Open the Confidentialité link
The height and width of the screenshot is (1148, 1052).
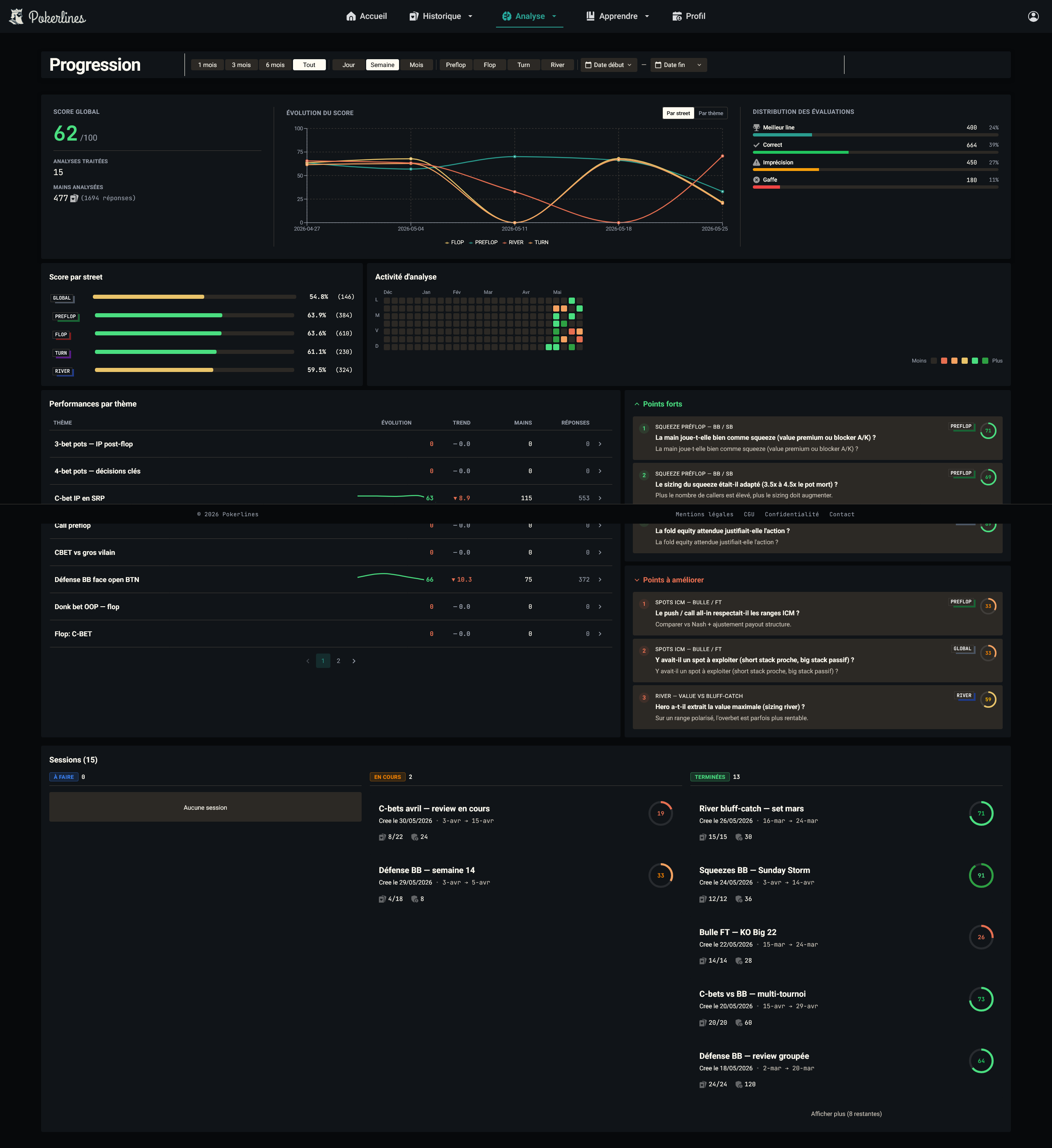pyautogui.click(x=792, y=515)
